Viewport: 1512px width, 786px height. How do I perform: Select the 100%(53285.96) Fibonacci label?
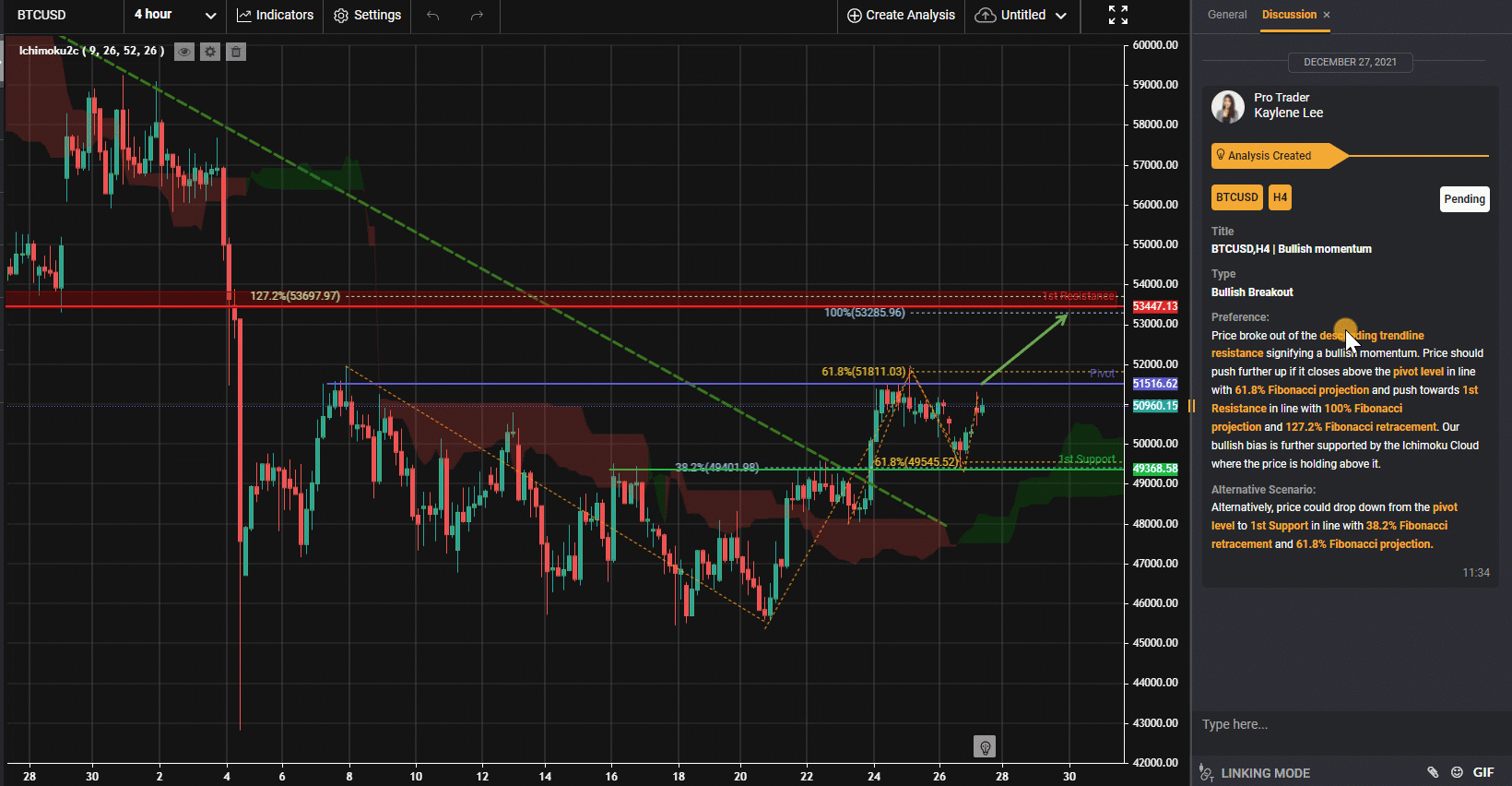click(x=865, y=313)
